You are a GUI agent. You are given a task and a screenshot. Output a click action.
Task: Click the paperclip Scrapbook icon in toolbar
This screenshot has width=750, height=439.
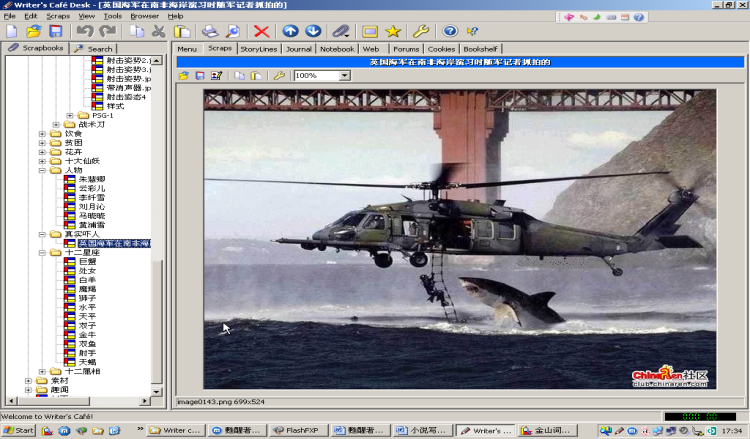[x=341, y=32]
